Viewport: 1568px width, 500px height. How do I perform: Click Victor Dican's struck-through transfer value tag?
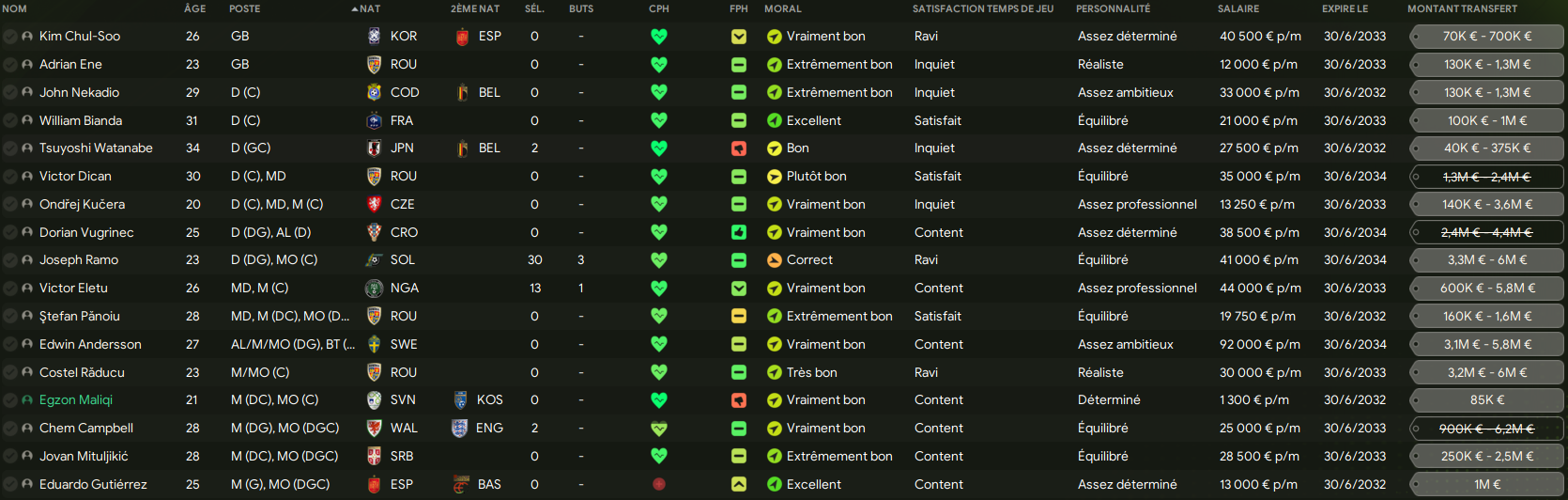[1486, 177]
